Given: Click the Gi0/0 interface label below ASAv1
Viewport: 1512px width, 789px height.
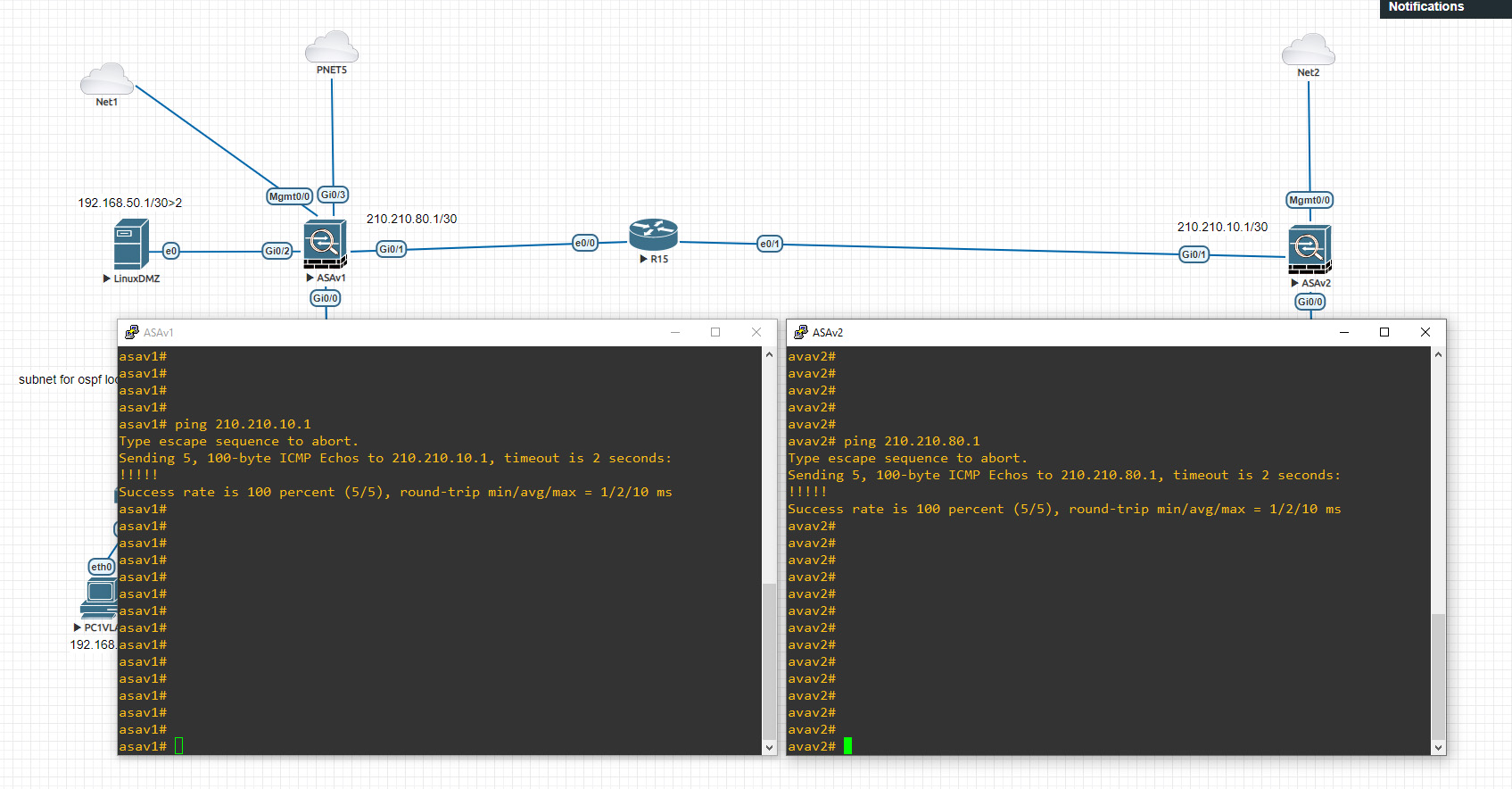Looking at the screenshot, I should (325, 298).
